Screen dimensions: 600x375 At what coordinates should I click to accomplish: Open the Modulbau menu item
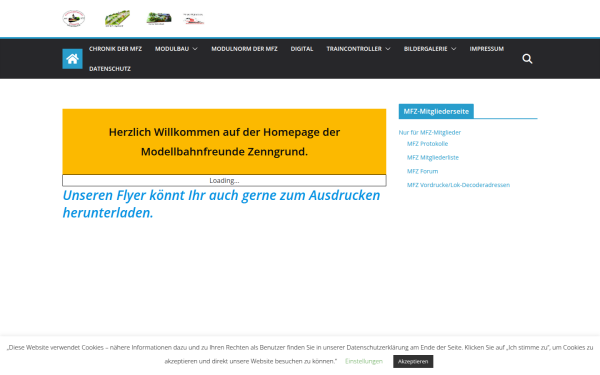coord(172,49)
